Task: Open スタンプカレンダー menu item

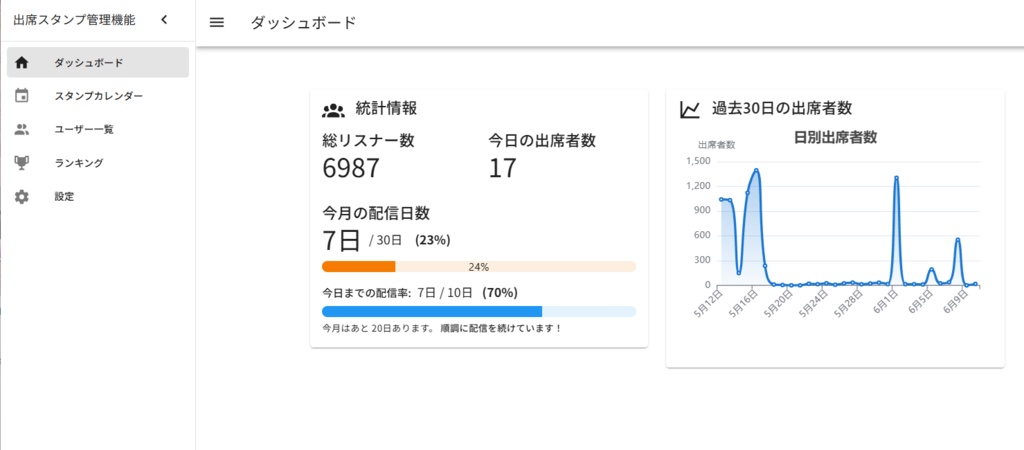Action: [x=99, y=96]
